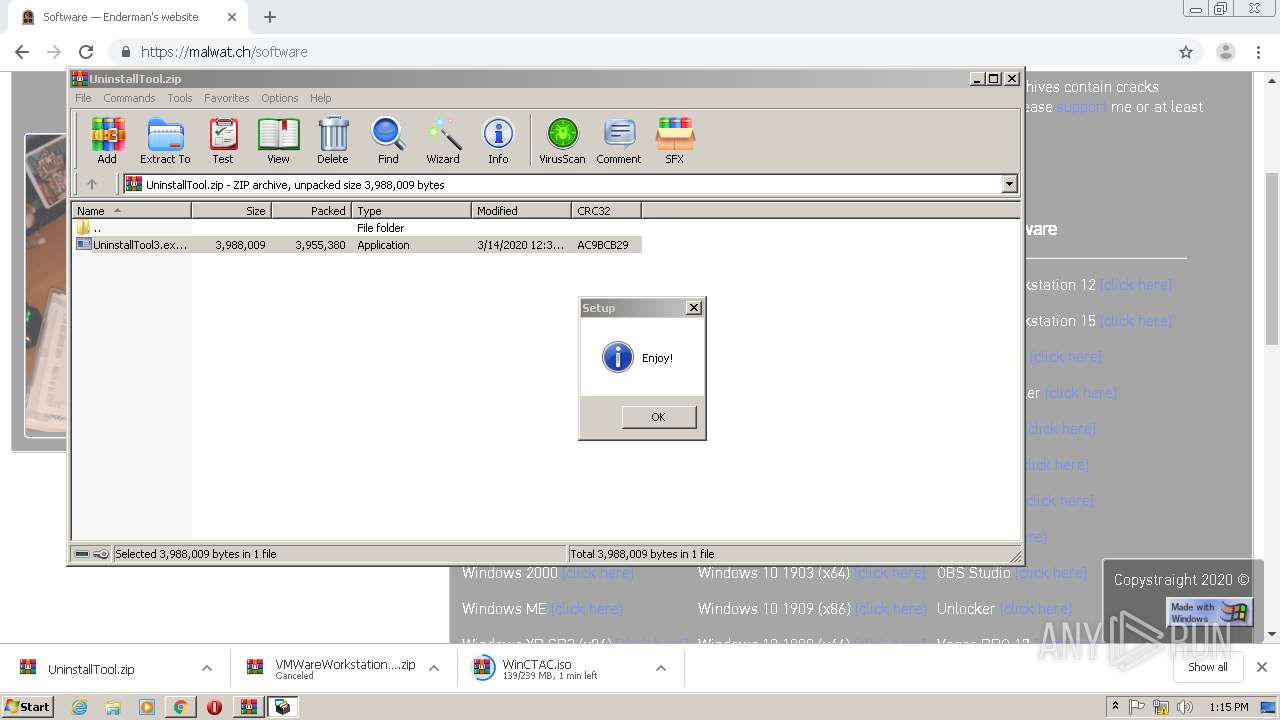Show hidden tray icons arrow
Image resolution: width=1280 pixels, height=720 pixels.
coord(1115,707)
